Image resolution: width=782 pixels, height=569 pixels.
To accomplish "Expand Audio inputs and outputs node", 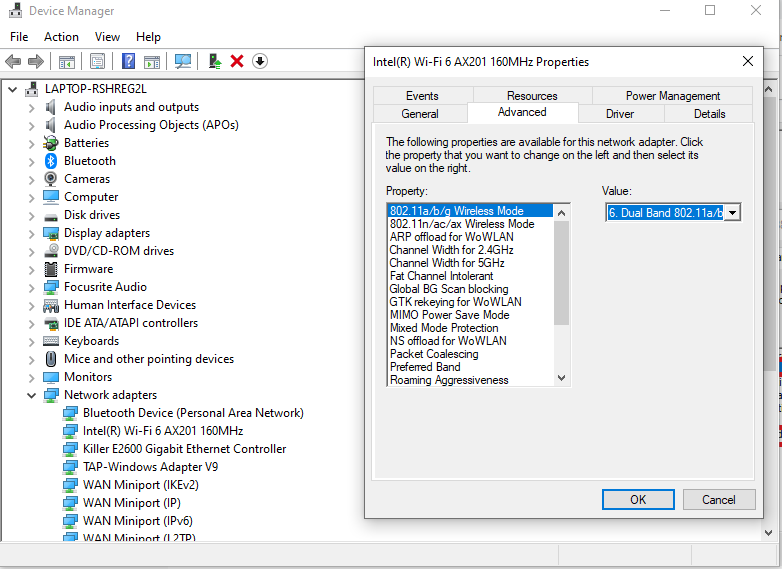I will tap(31, 108).
